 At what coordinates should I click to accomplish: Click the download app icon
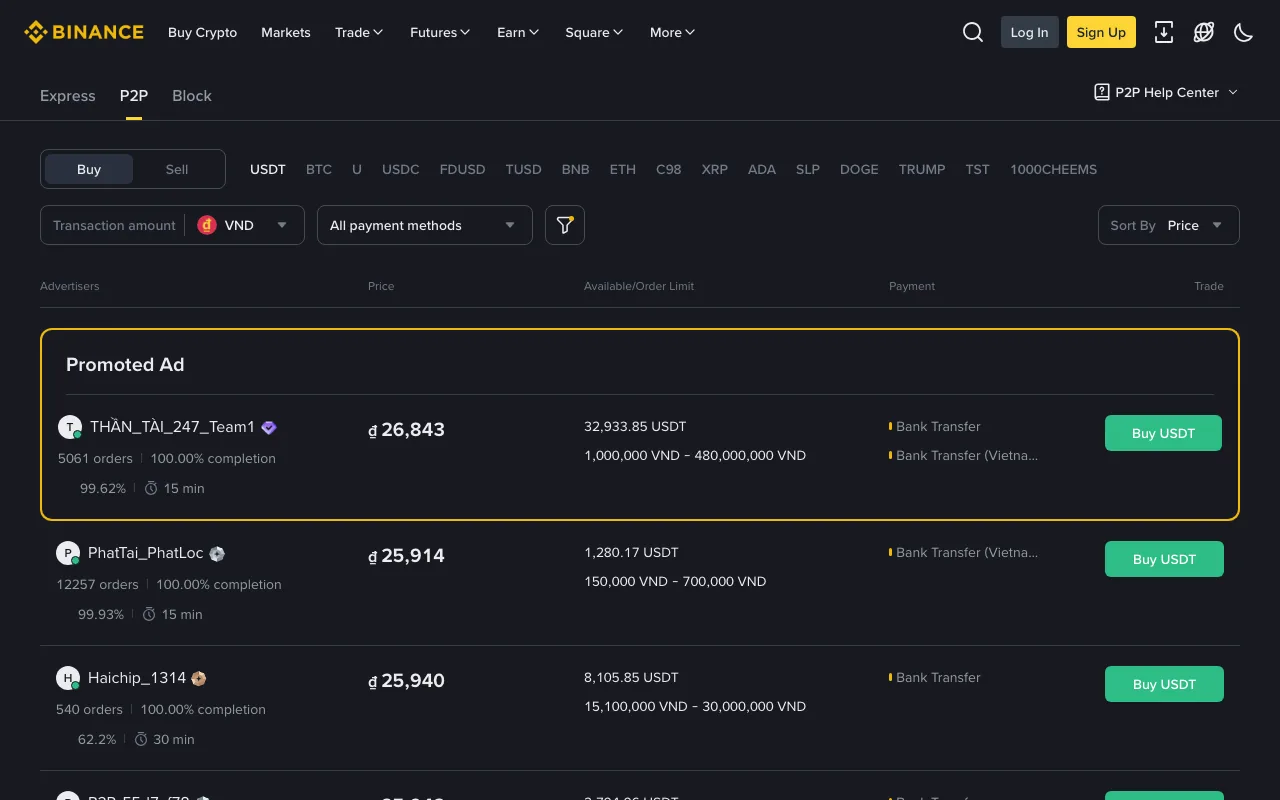1164,32
